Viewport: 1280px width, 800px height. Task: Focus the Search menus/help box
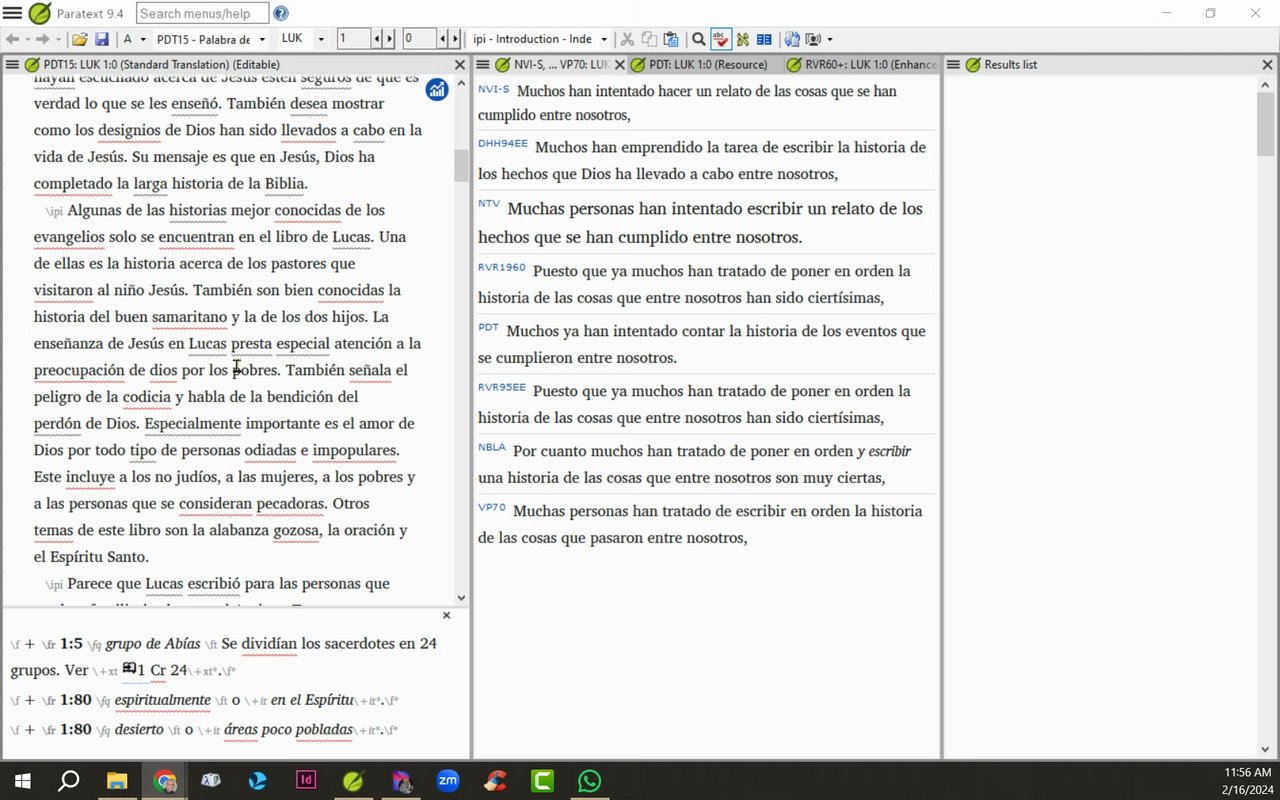pyautogui.click(x=202, y=13)
